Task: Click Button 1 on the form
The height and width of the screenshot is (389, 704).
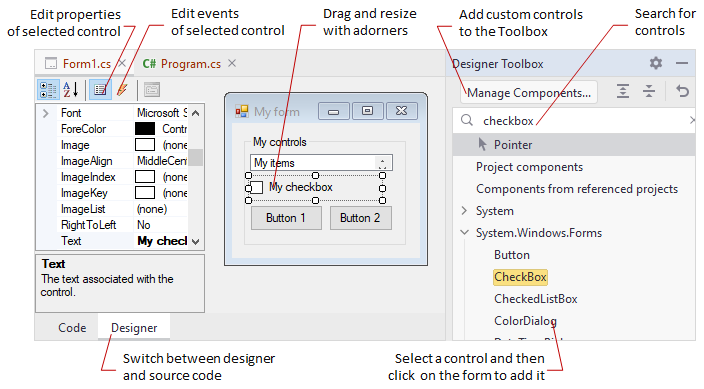Action: [x=286, y=218]
